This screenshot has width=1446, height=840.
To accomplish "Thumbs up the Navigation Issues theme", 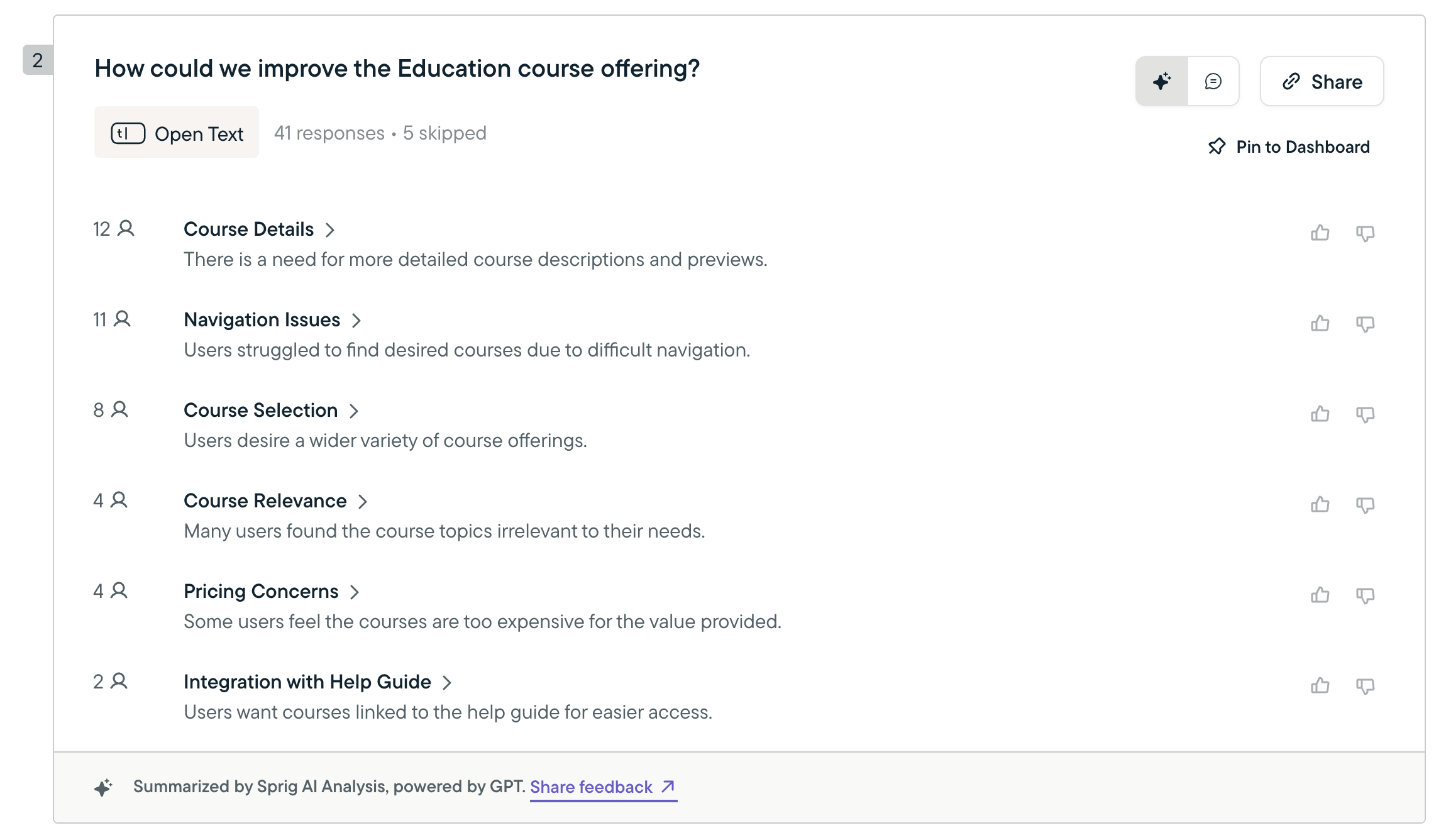I will [1320, 324].
